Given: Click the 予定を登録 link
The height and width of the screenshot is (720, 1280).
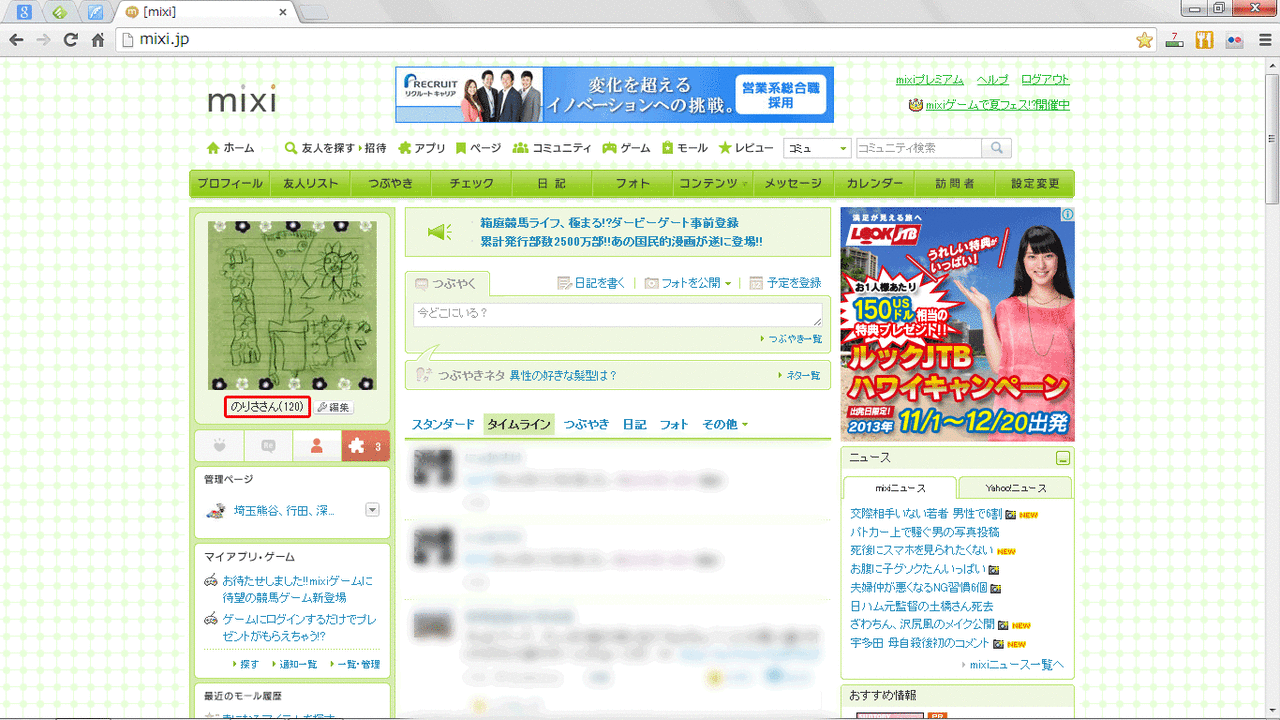Looking at the screenshot, I should coord(786,283).
